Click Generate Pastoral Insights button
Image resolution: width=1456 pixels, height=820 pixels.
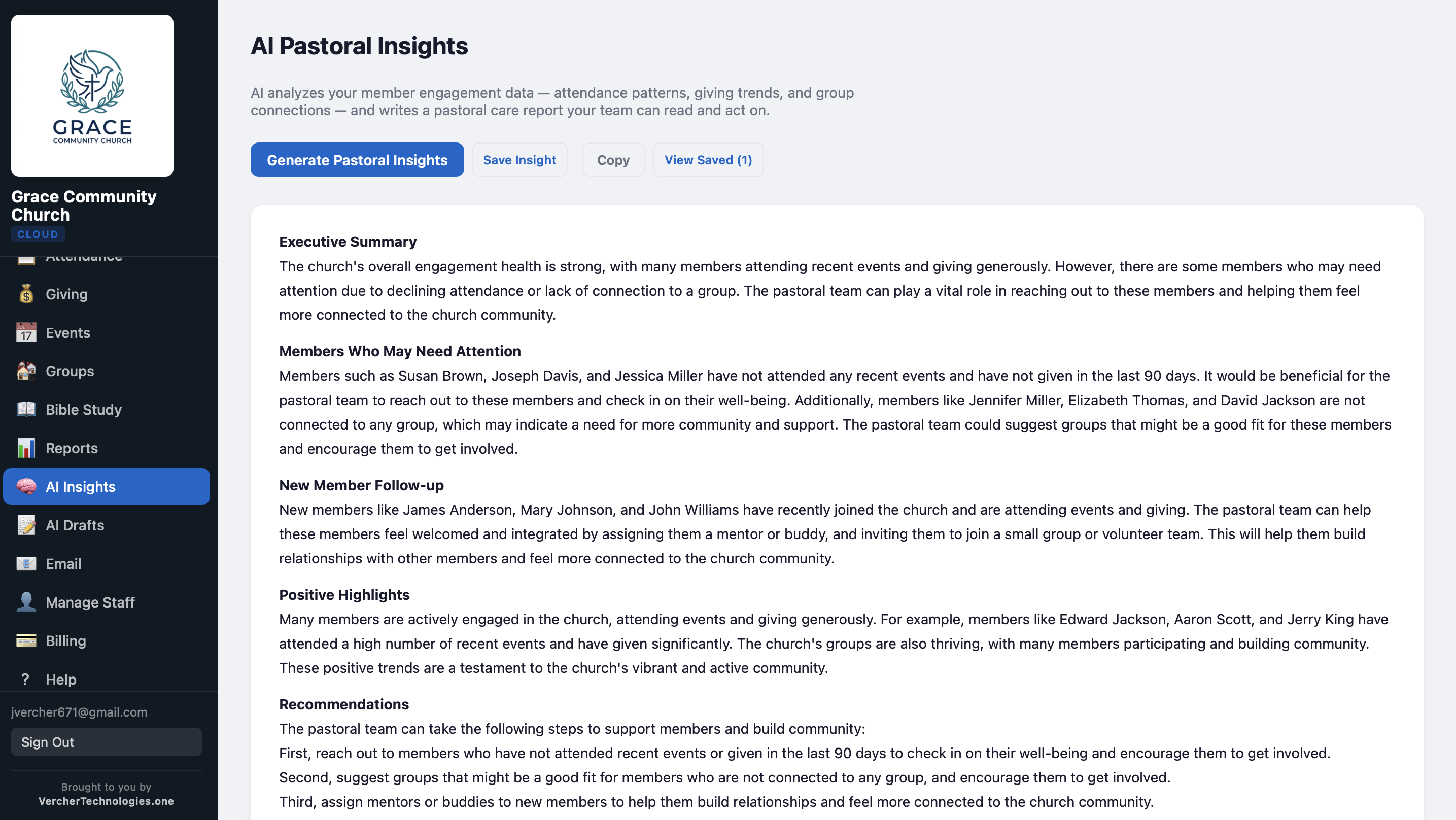pyautogui.click(x=357, y=160)
